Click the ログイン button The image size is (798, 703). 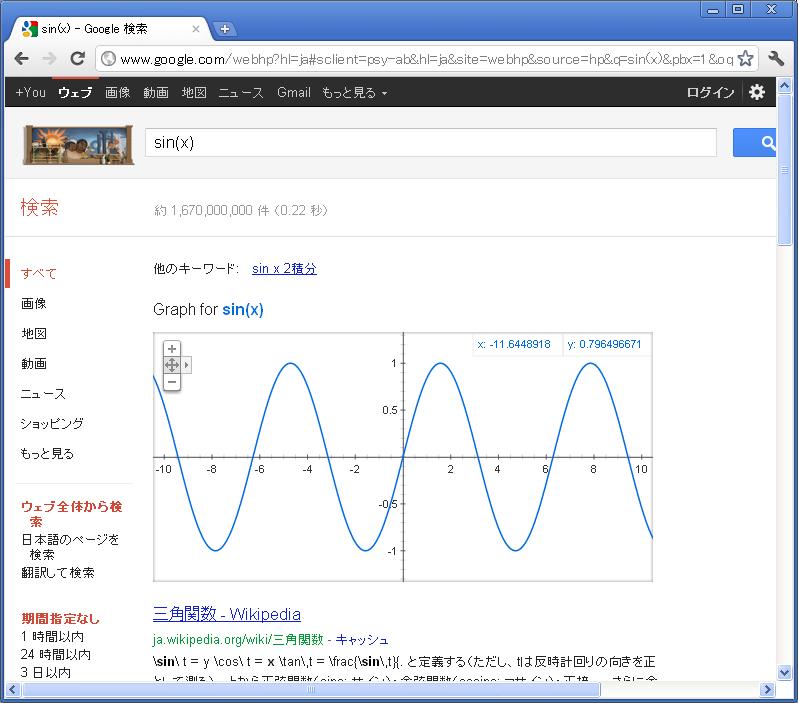click(710, 92)
